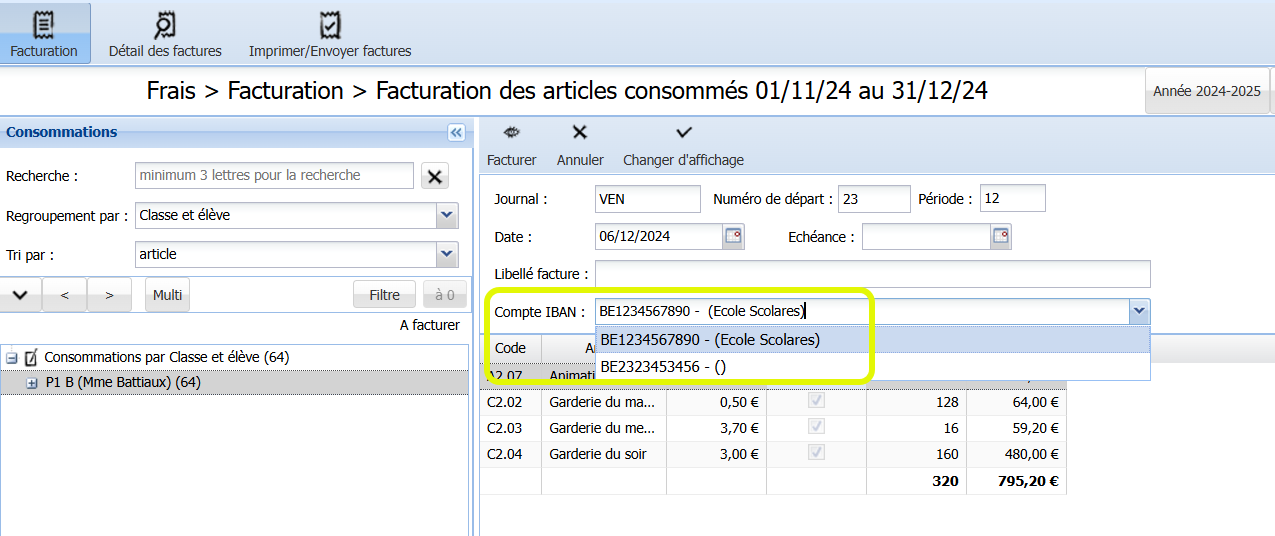Toggle checkbox for Garderie du soir row
This screenshot has width=1275, height=536.
pos(816,454)
